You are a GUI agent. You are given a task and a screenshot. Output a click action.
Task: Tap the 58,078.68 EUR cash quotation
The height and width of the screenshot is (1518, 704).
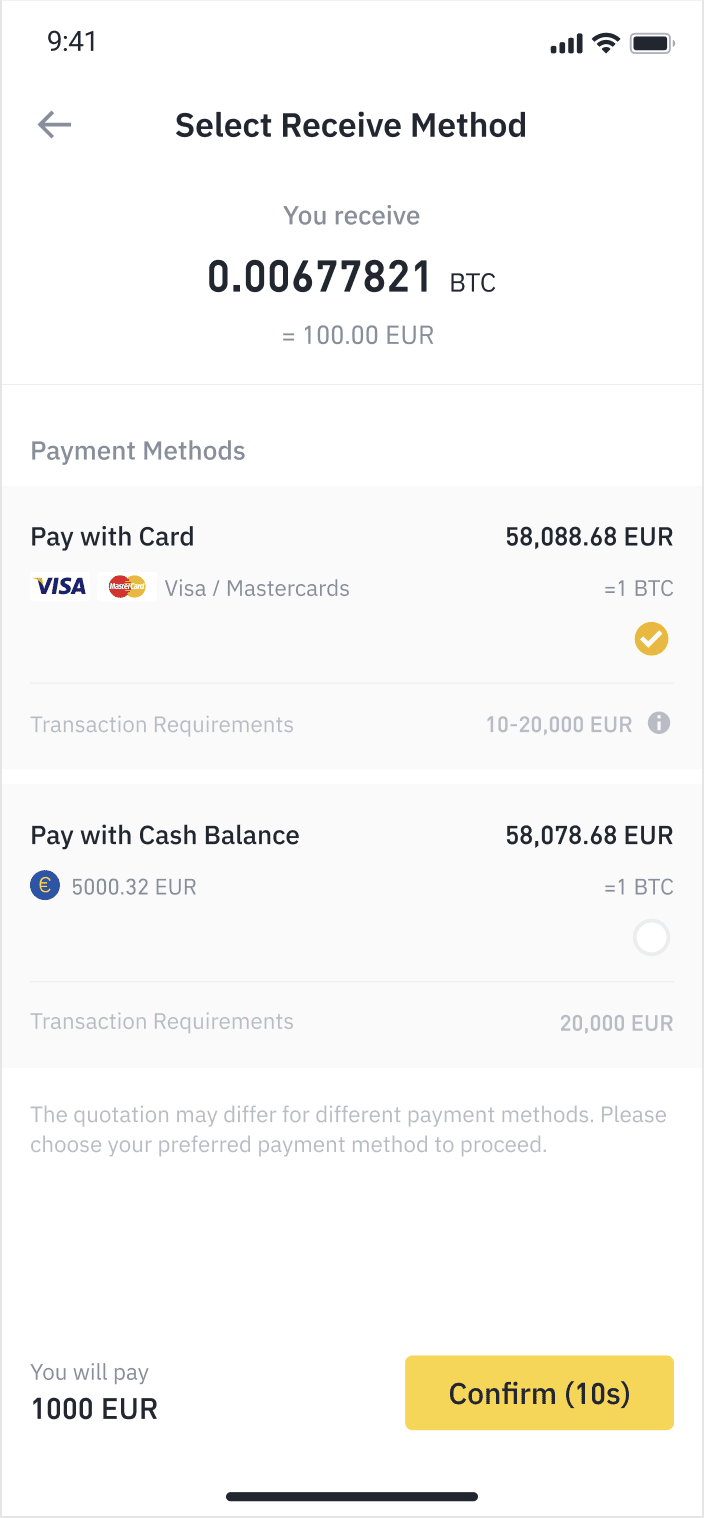point(589,835)
